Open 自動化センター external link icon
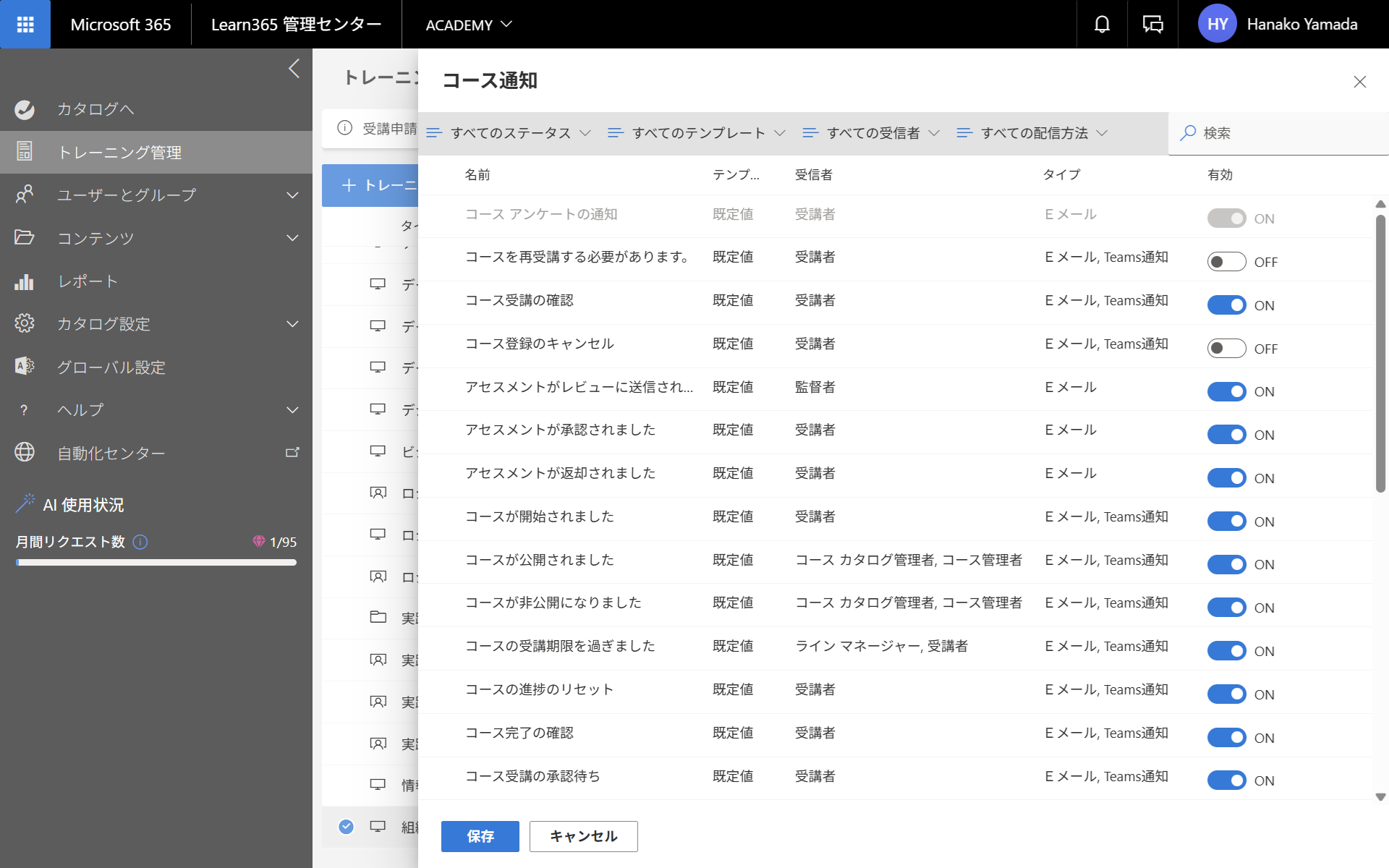1389x868 pixels. [292, 452]
